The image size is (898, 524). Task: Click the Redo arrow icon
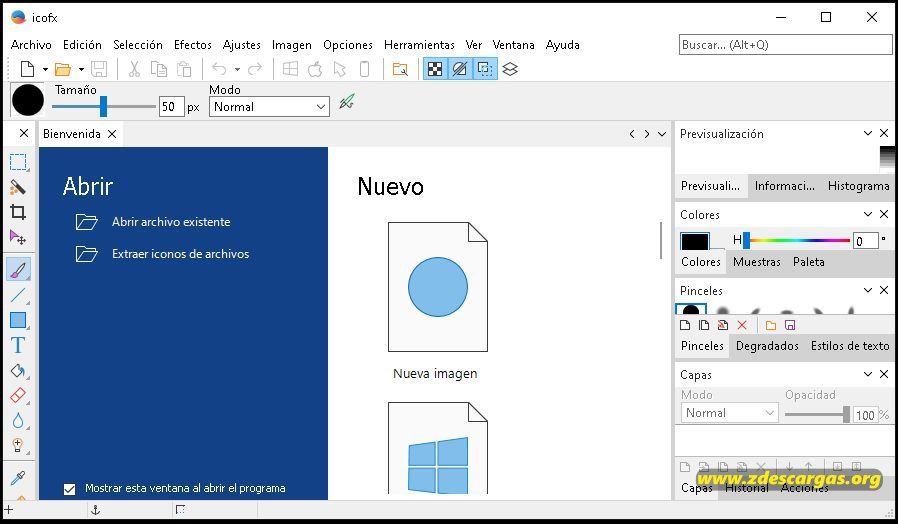255,69
